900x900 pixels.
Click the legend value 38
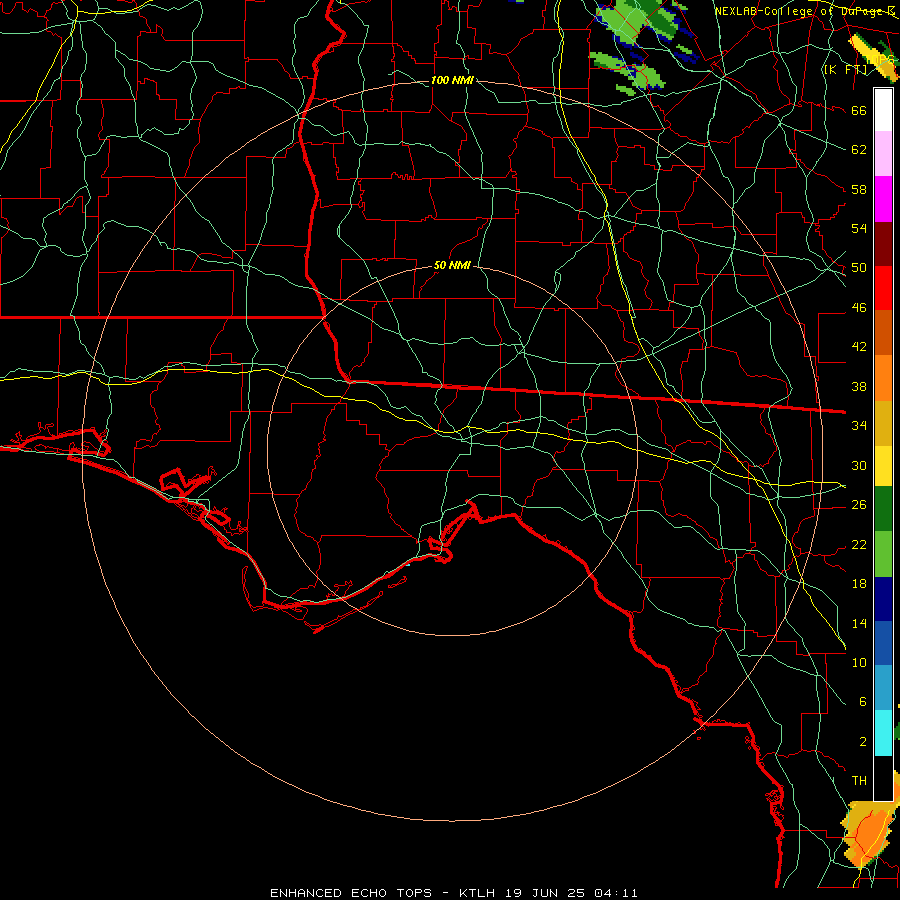(859, 386)
